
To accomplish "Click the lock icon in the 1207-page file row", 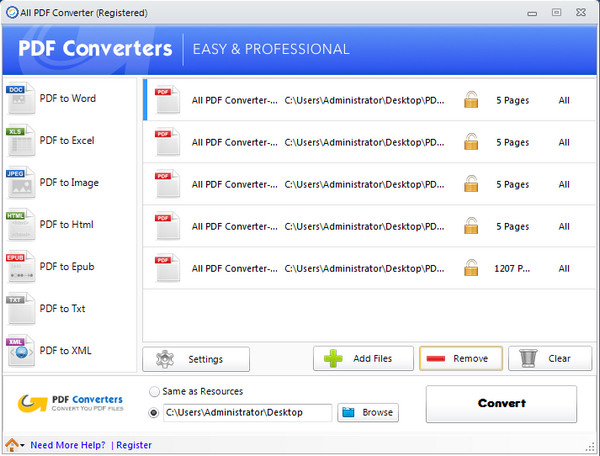I will pyautogui.click(x=471, y=268).
